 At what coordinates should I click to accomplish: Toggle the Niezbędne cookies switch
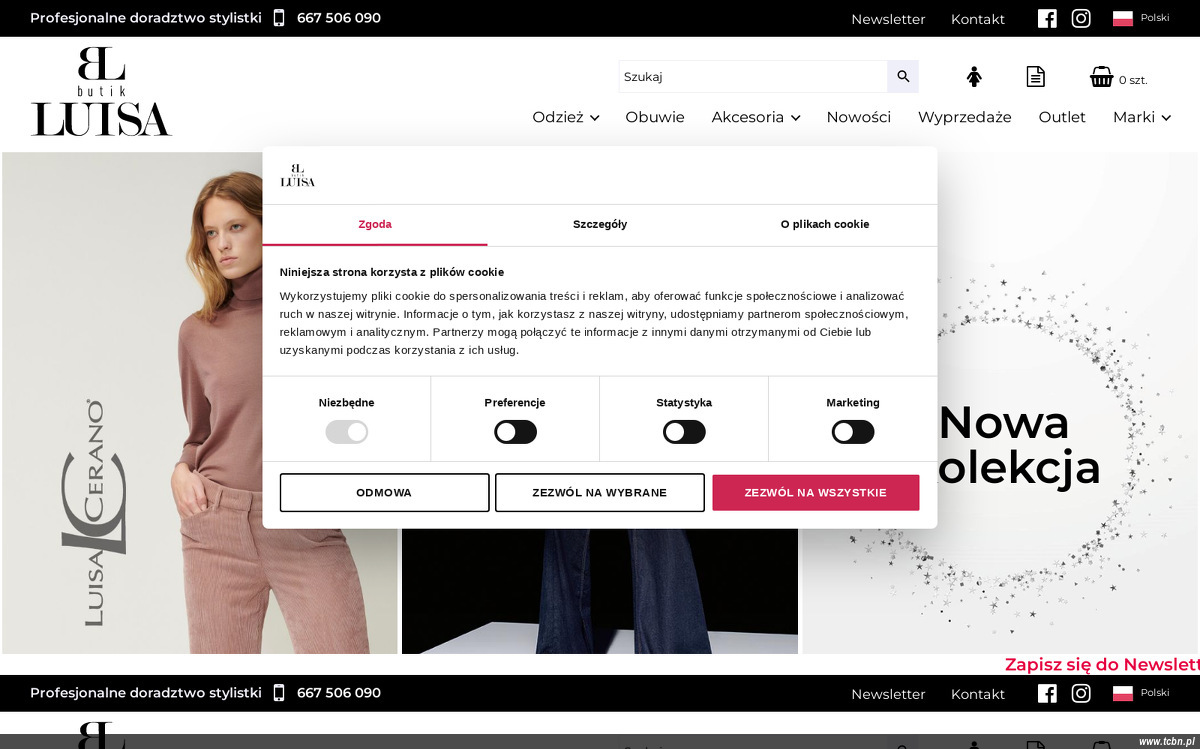(x=347, y=432)
